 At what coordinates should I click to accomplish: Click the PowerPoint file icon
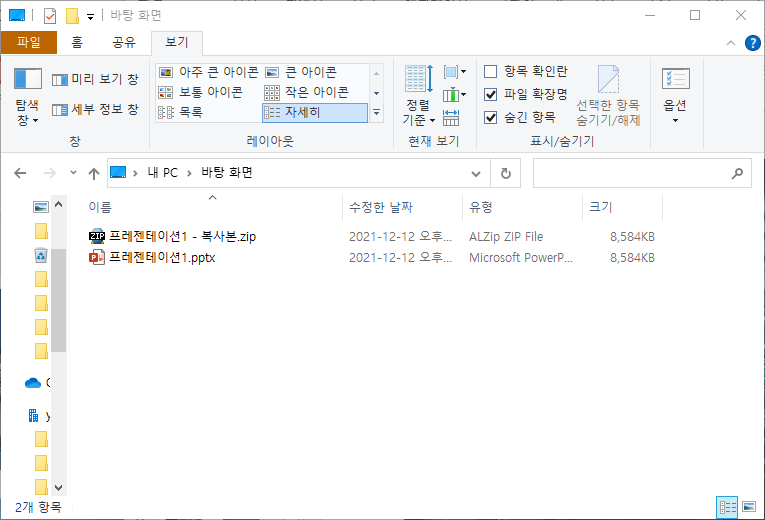(97, 257)
